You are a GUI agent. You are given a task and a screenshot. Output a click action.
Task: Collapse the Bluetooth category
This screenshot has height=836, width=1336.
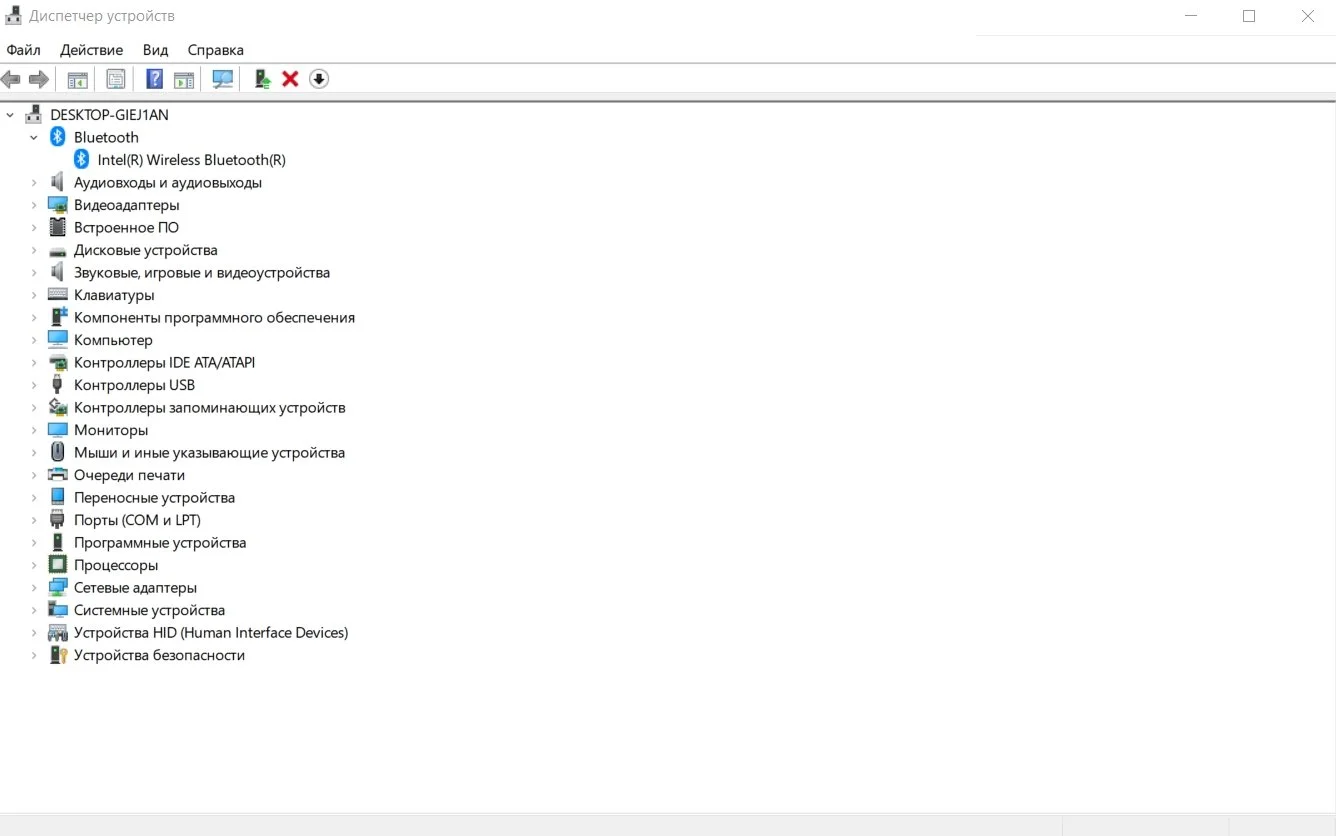tap(34, 137)
